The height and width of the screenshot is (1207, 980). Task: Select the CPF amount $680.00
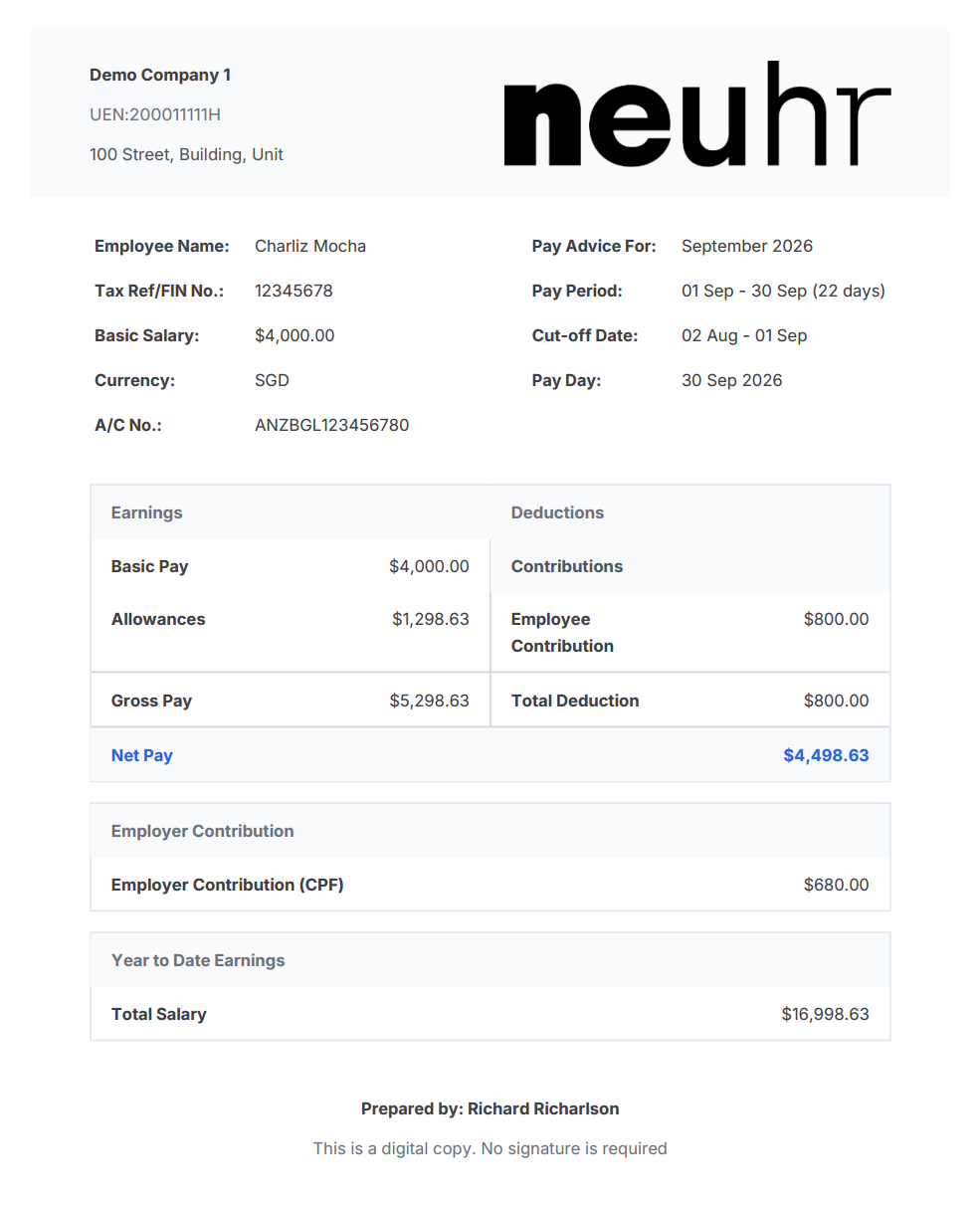(x=837, y=885)
